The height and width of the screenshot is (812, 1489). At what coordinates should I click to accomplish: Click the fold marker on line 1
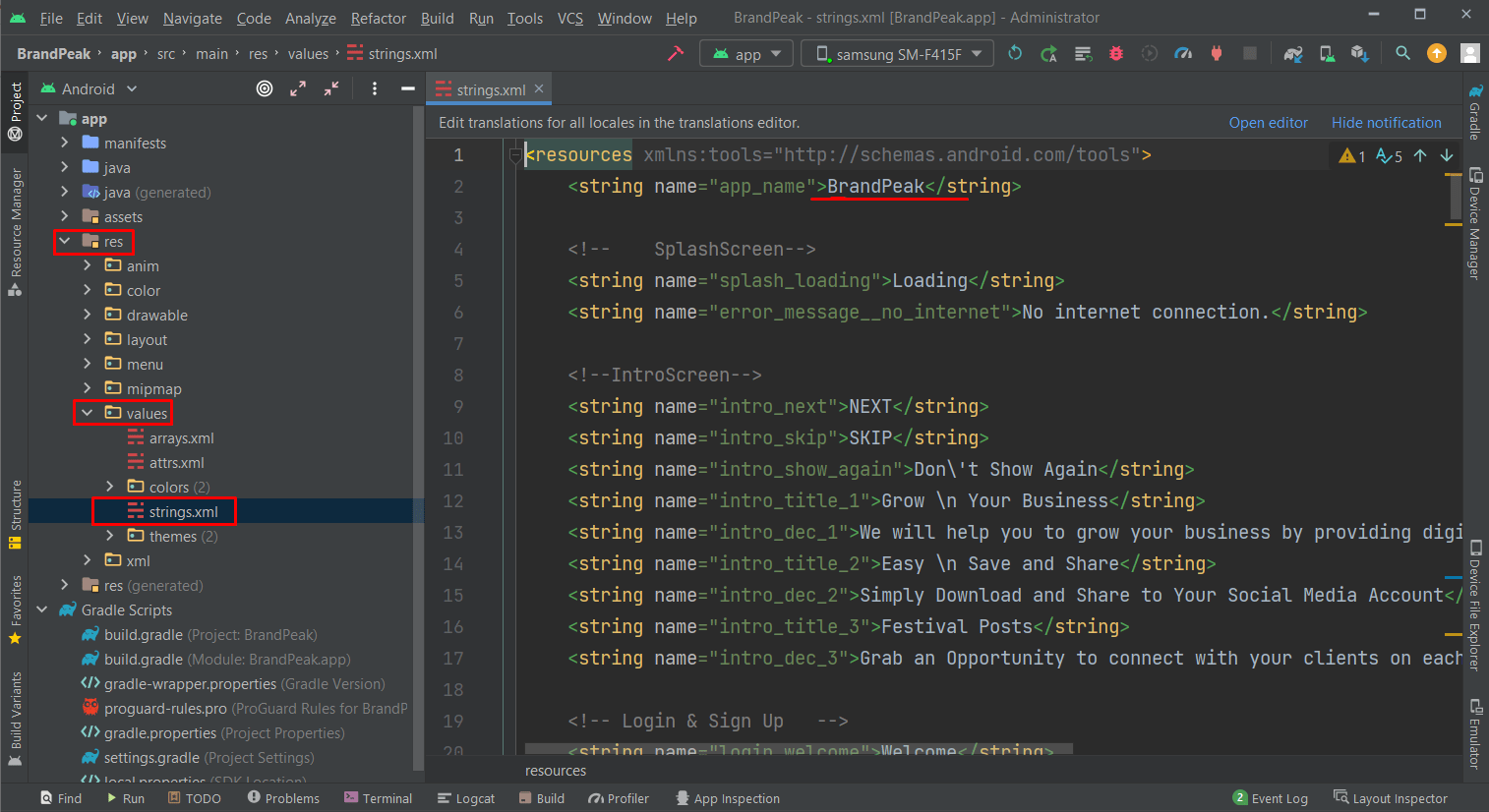click(515, 155)
